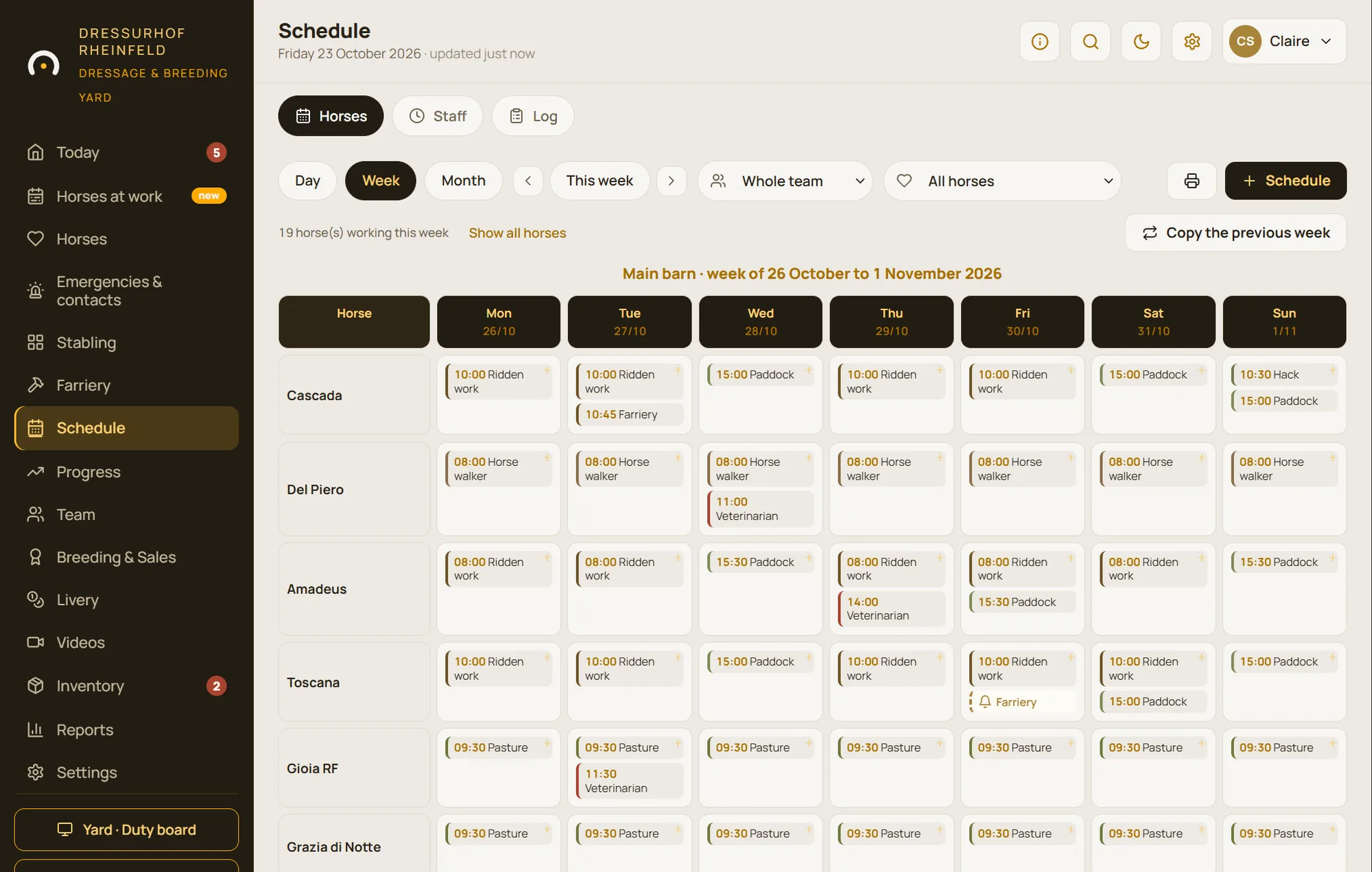Switch to the Staff tab
This screenshot has height=872, width=1372.
(x=438, y=116)
